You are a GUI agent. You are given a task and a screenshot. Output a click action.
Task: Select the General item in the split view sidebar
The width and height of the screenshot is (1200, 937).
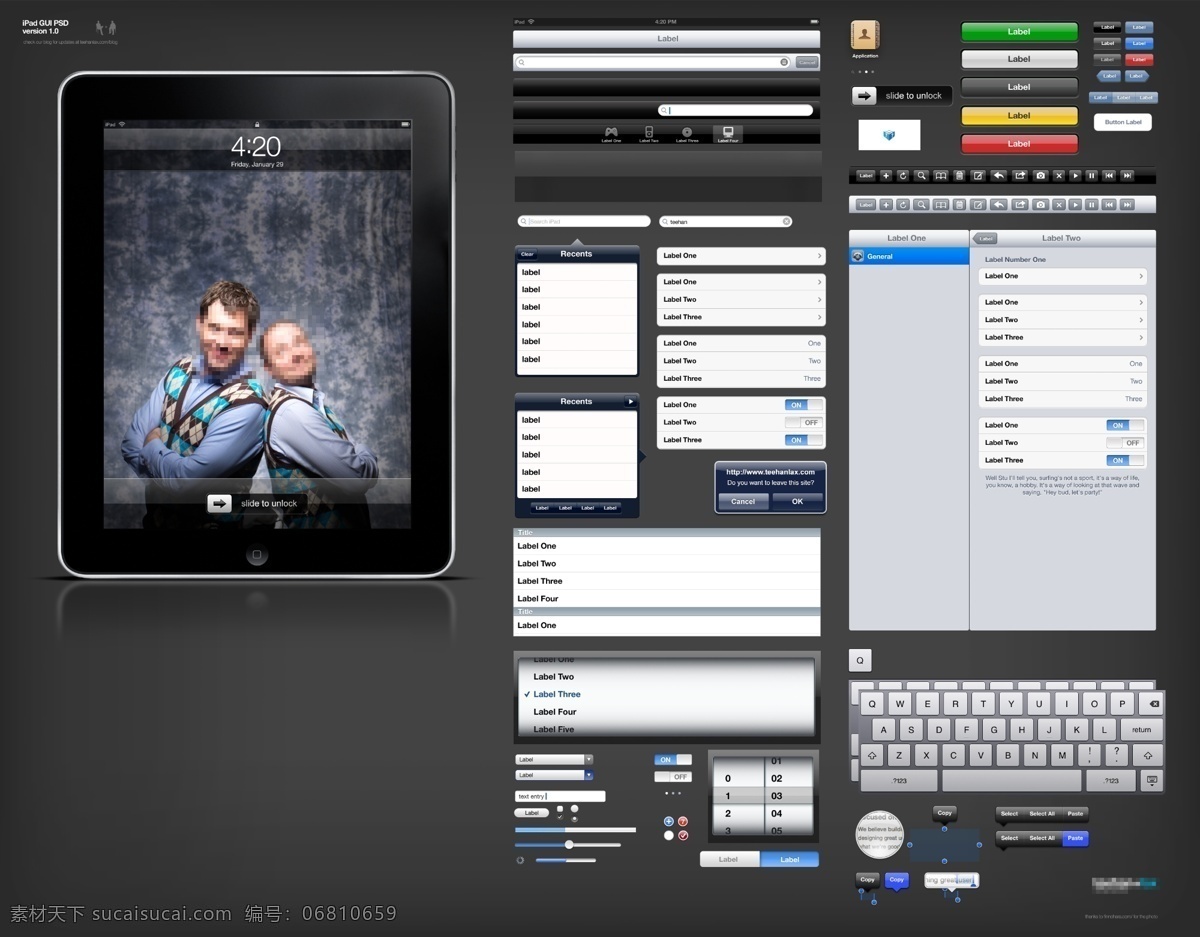point(909,256)
